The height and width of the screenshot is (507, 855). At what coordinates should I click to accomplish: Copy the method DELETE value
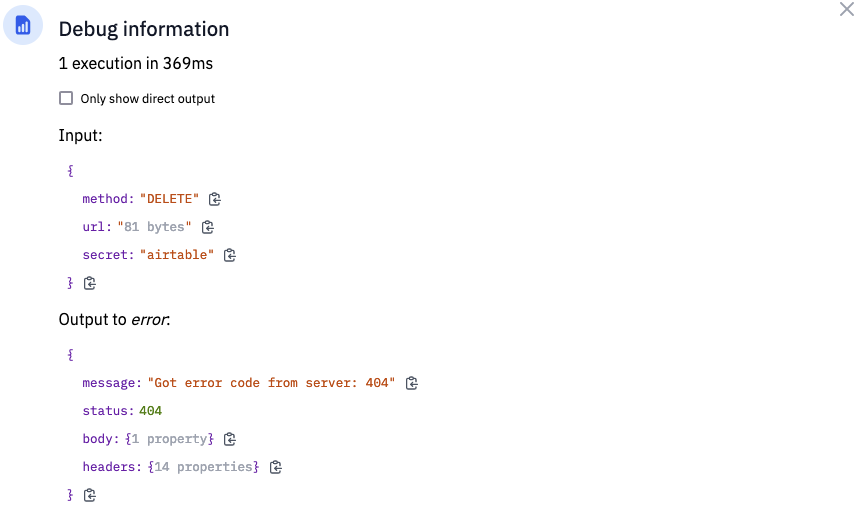215,199
